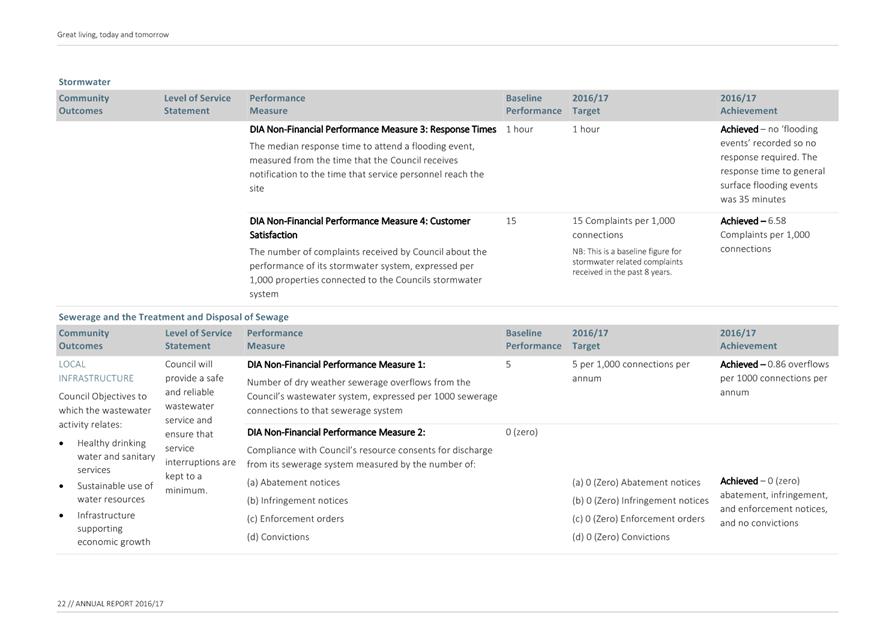This screenshot has width=895, height=638.
Task: Click the sewerage baseline value '5'
Action: [509, 365]
